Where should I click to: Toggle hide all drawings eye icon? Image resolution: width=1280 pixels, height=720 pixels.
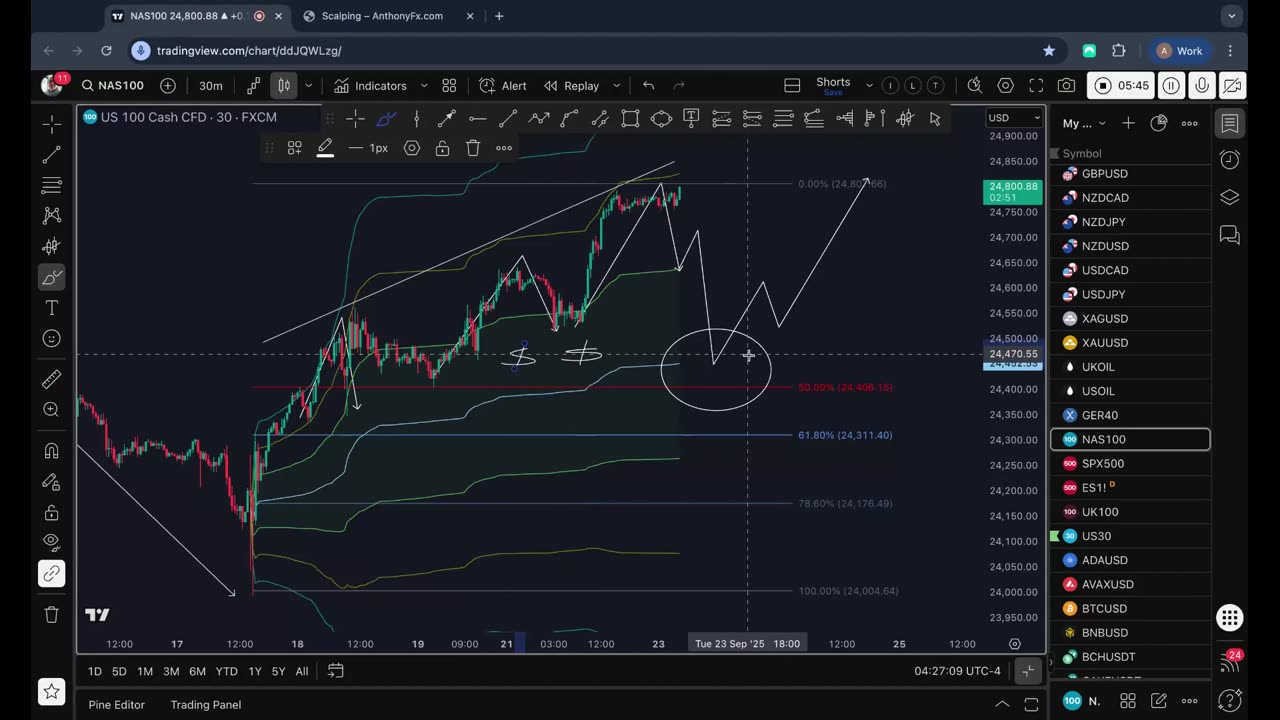[52, 543]
